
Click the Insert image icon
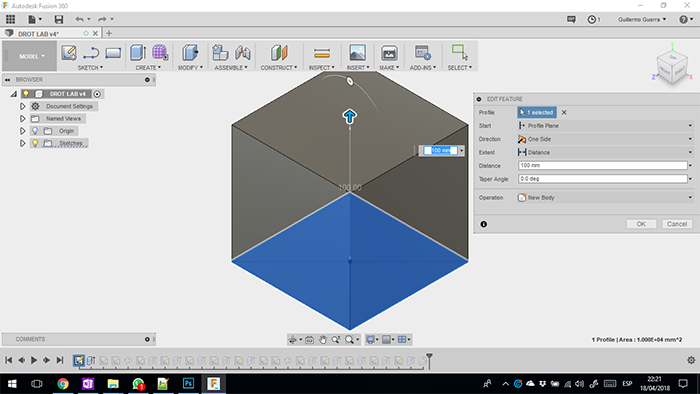357,53
